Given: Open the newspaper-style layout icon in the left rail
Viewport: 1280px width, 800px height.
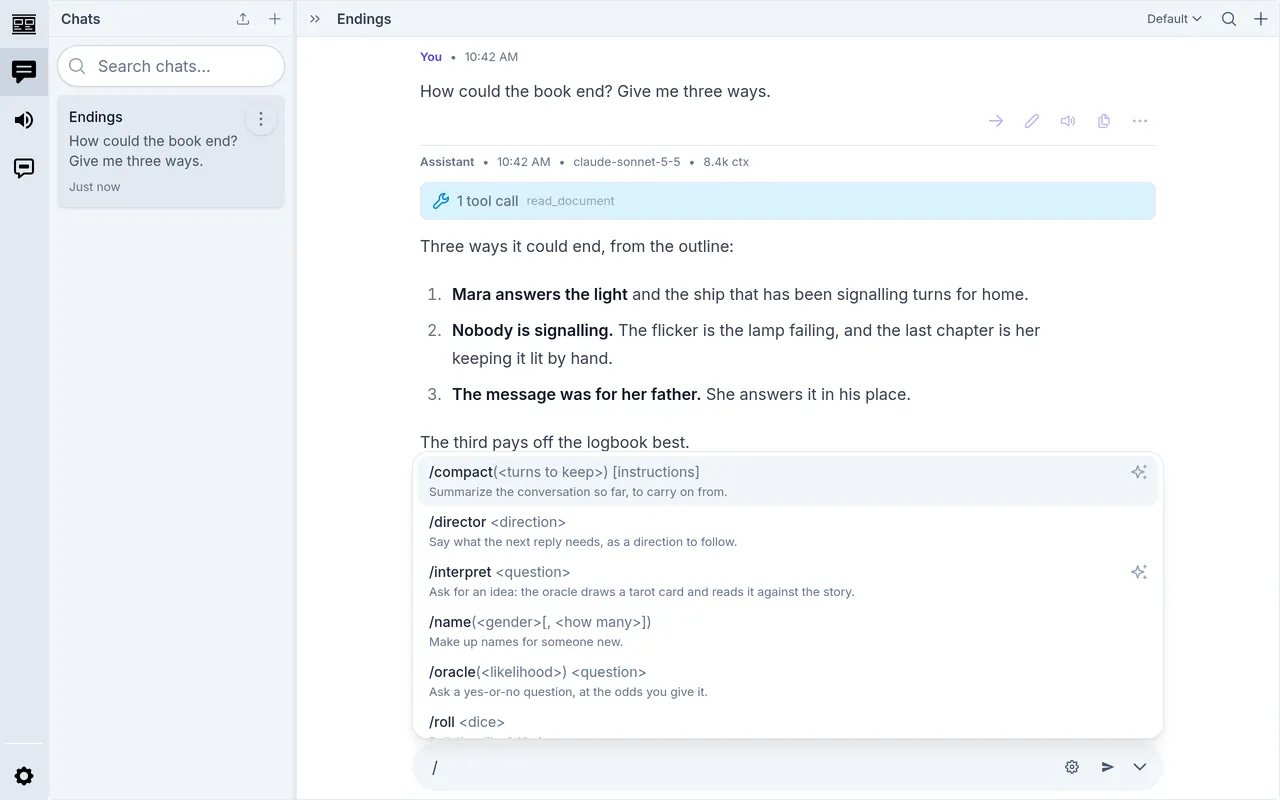Looking at the screenshot, I should (24, 24).
